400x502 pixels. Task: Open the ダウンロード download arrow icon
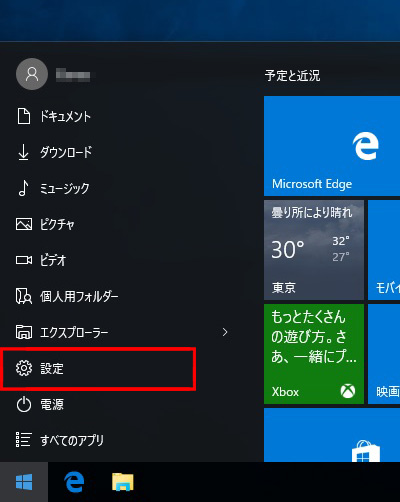pyautogui.click(x=23, y=152)
